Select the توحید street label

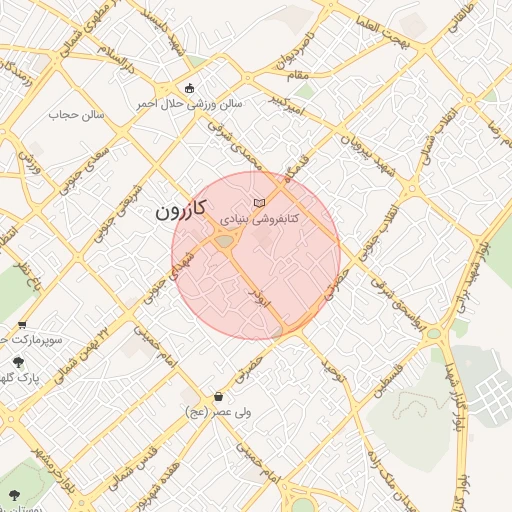(334, 370)
